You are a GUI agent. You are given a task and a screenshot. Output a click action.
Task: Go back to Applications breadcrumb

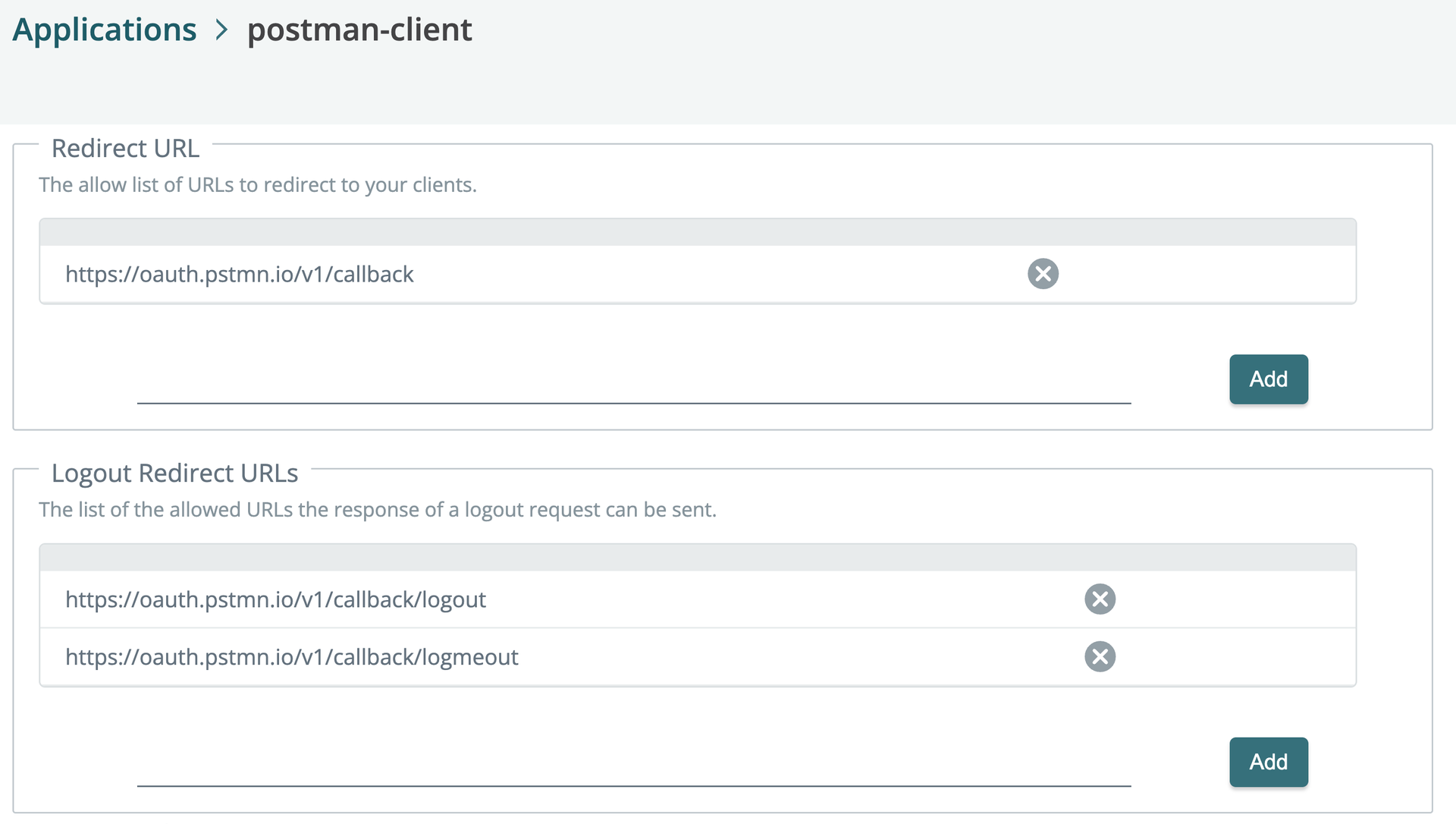pos(105,30)
